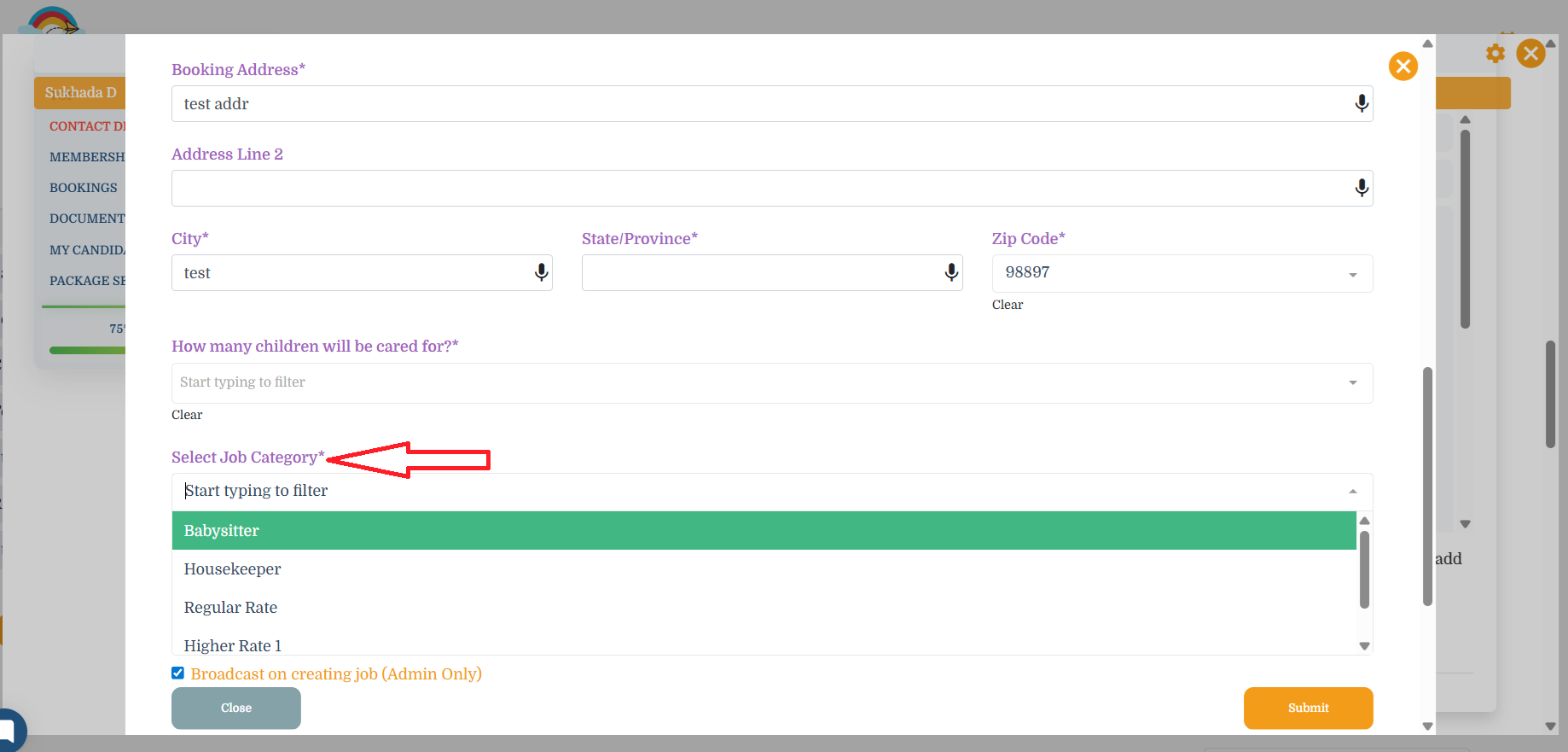Viewport: 1568px width, 752px height.
Task: Click microphone icon in City field
Action: point(541,272)
